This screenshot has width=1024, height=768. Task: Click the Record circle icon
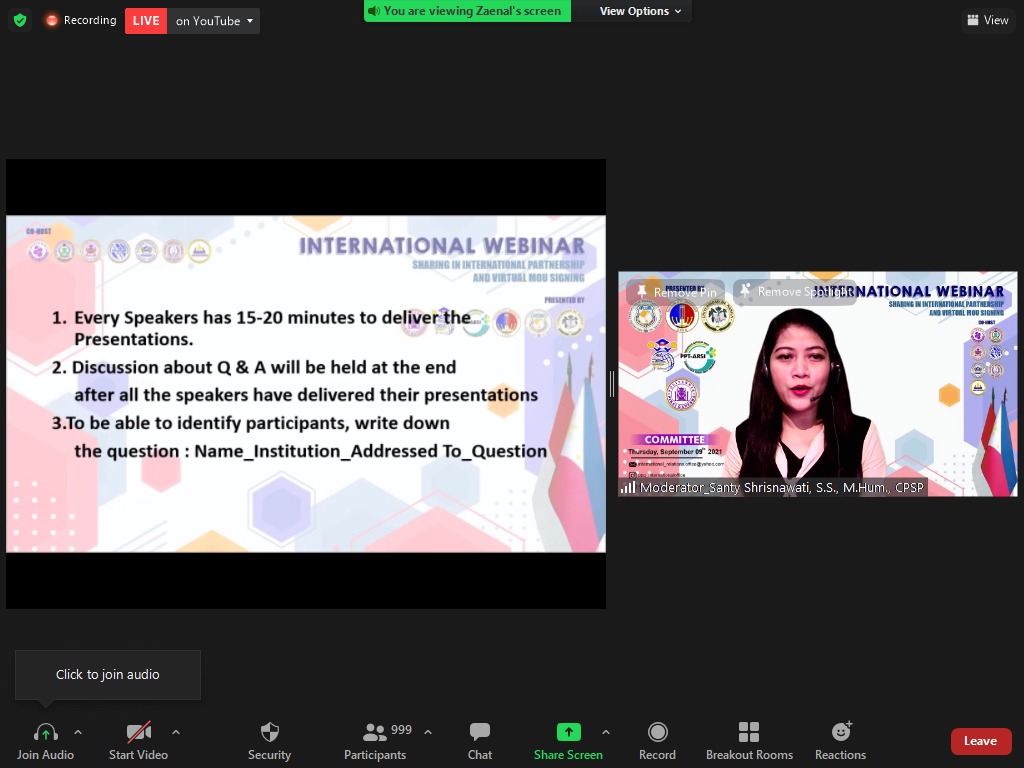[x=658, y=732]
